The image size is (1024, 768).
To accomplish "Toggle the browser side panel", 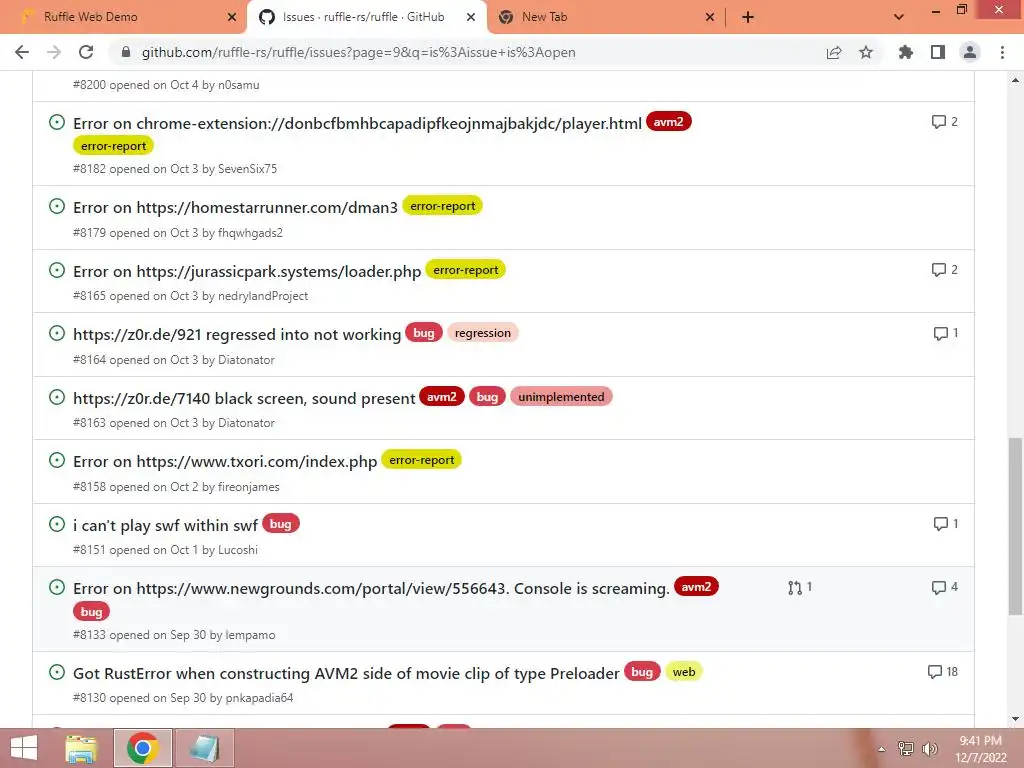I will 938,52.
